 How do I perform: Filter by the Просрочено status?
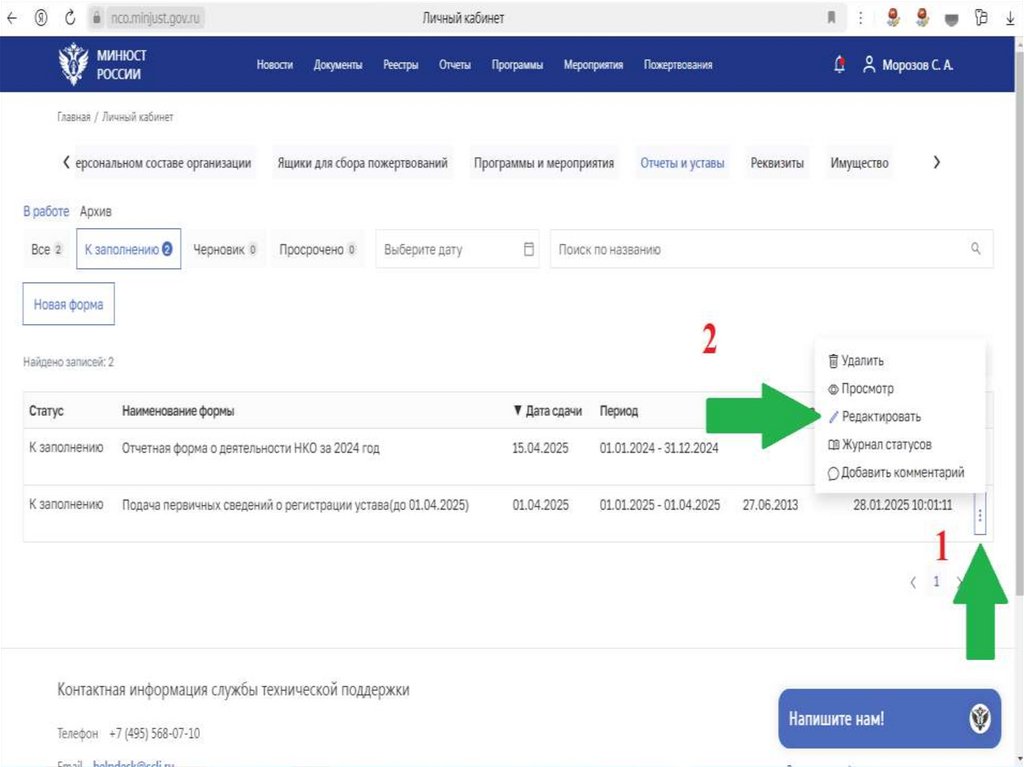[317, 250]
